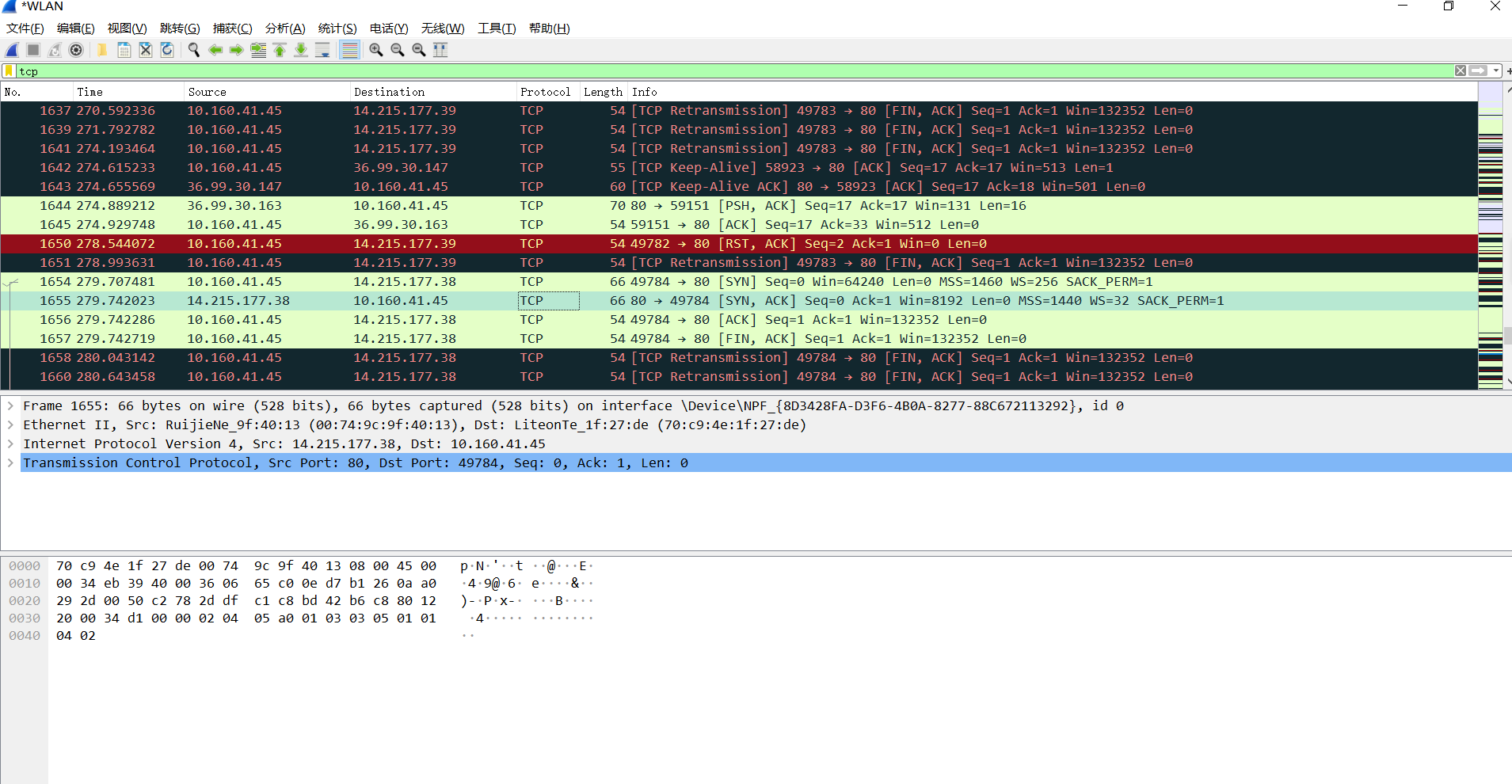Viewport: 1512px width, 784px height.
Task: Stop the running capture with the square icon
Action: 33,50
